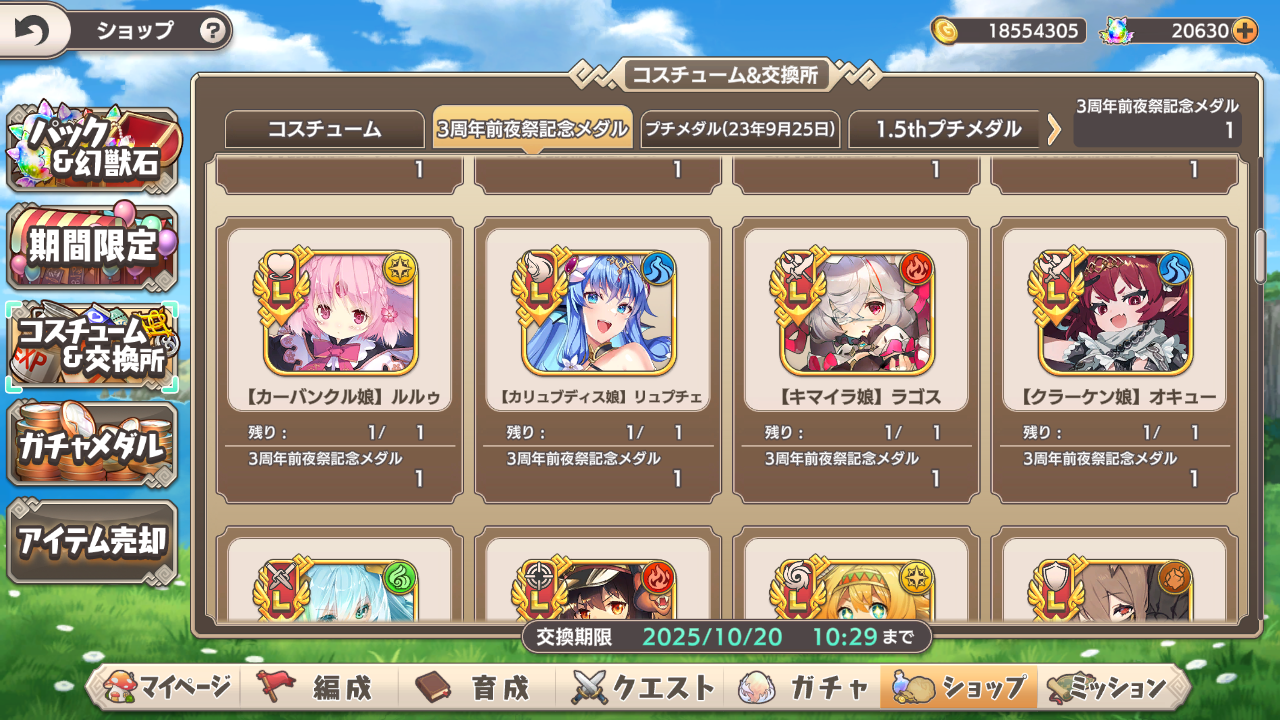Tap the plus icon beside gems

point(1244,31)
